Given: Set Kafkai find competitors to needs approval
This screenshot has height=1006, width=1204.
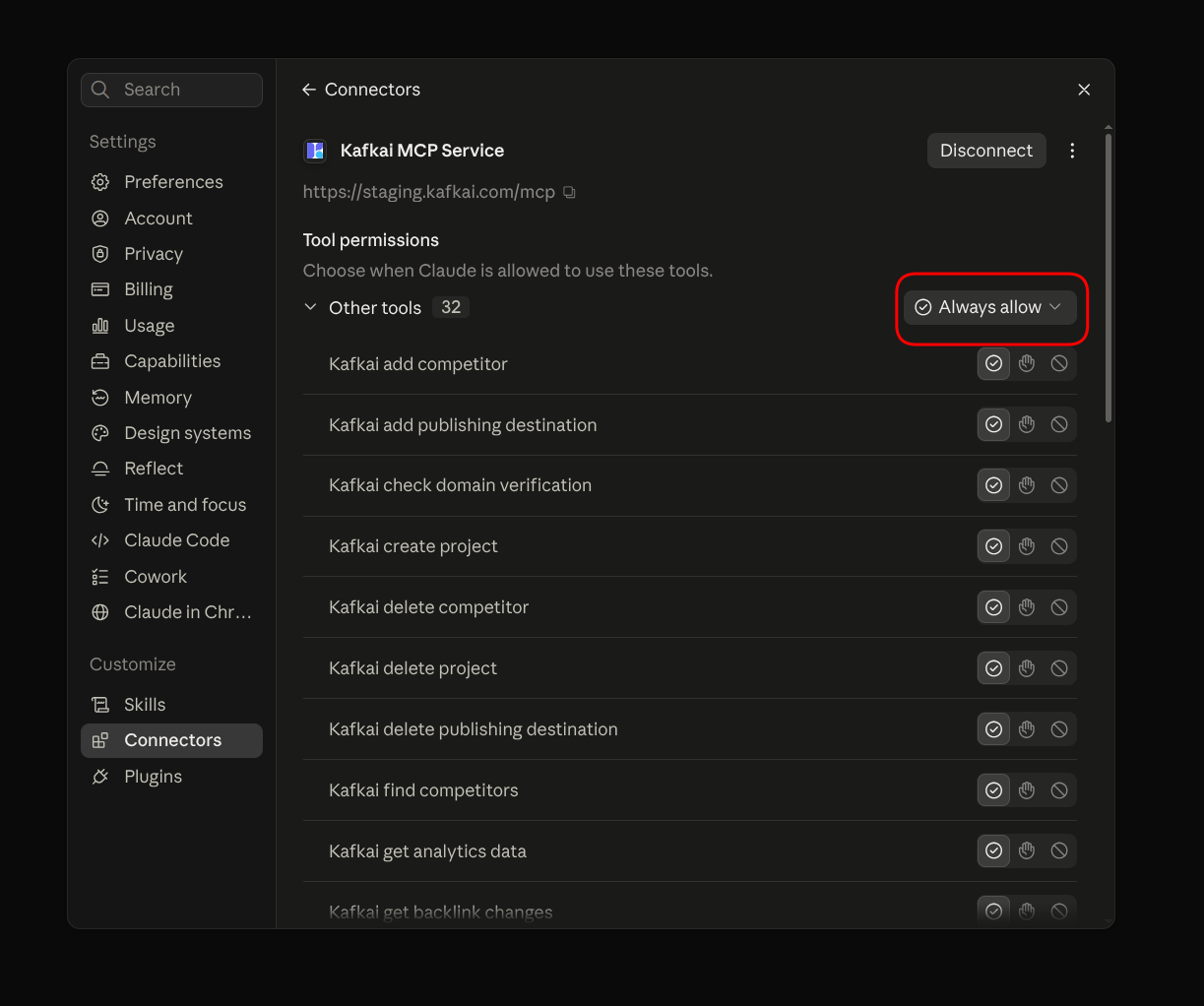Looking at the screenshot, I should click(x=1027, y=790).
